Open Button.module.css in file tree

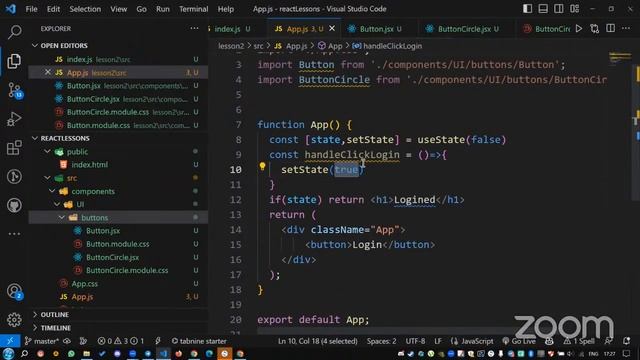[117, 244]
